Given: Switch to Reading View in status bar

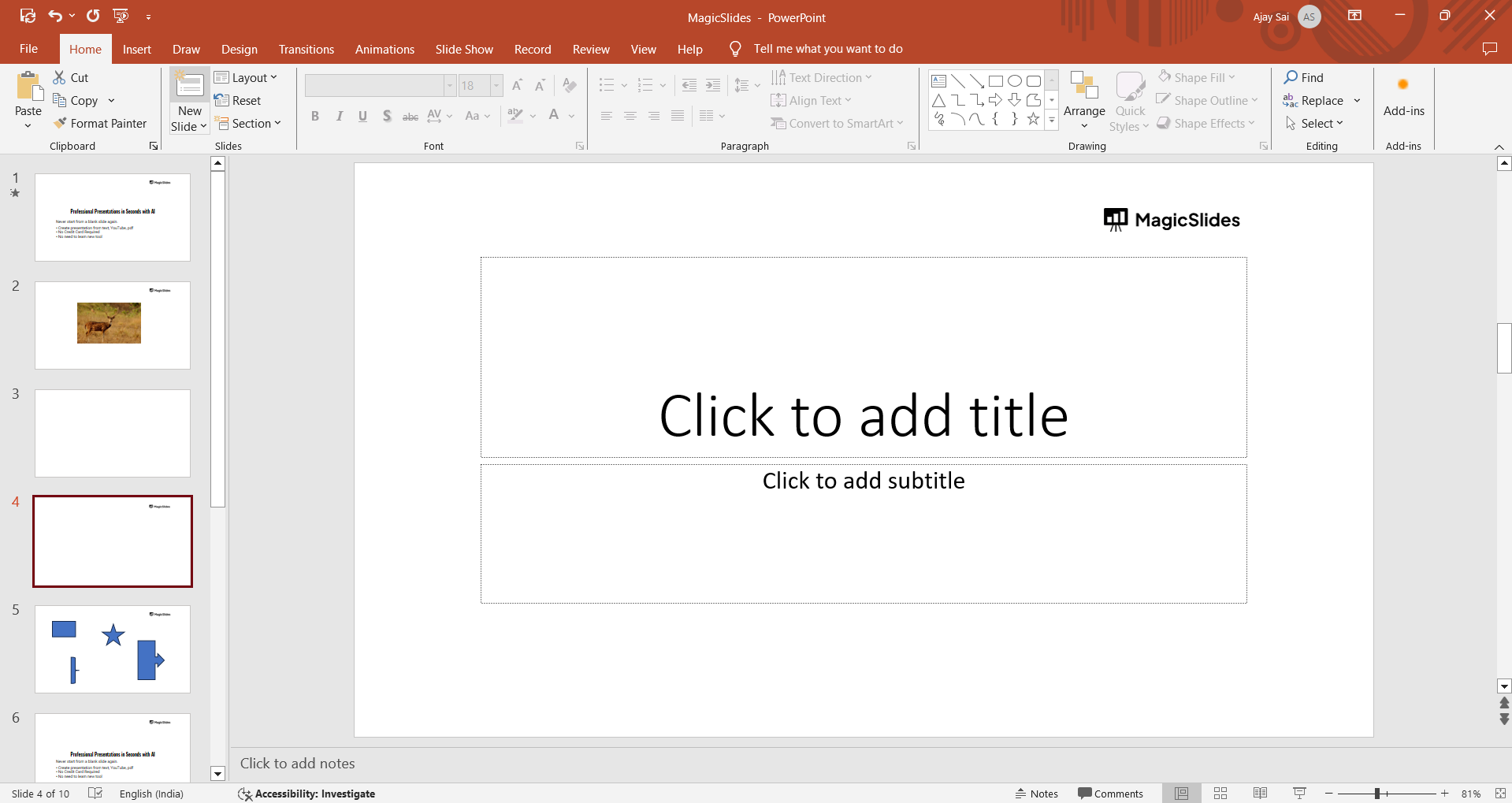Looking at the screenshot, I should tap(1260, 794).
